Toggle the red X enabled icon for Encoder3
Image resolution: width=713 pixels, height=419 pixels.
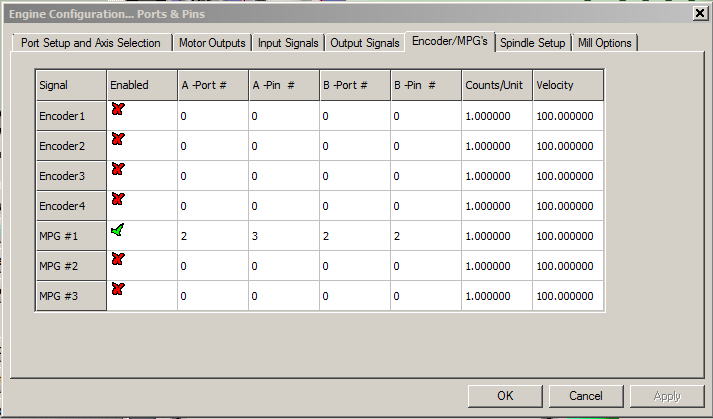(118, 169)
